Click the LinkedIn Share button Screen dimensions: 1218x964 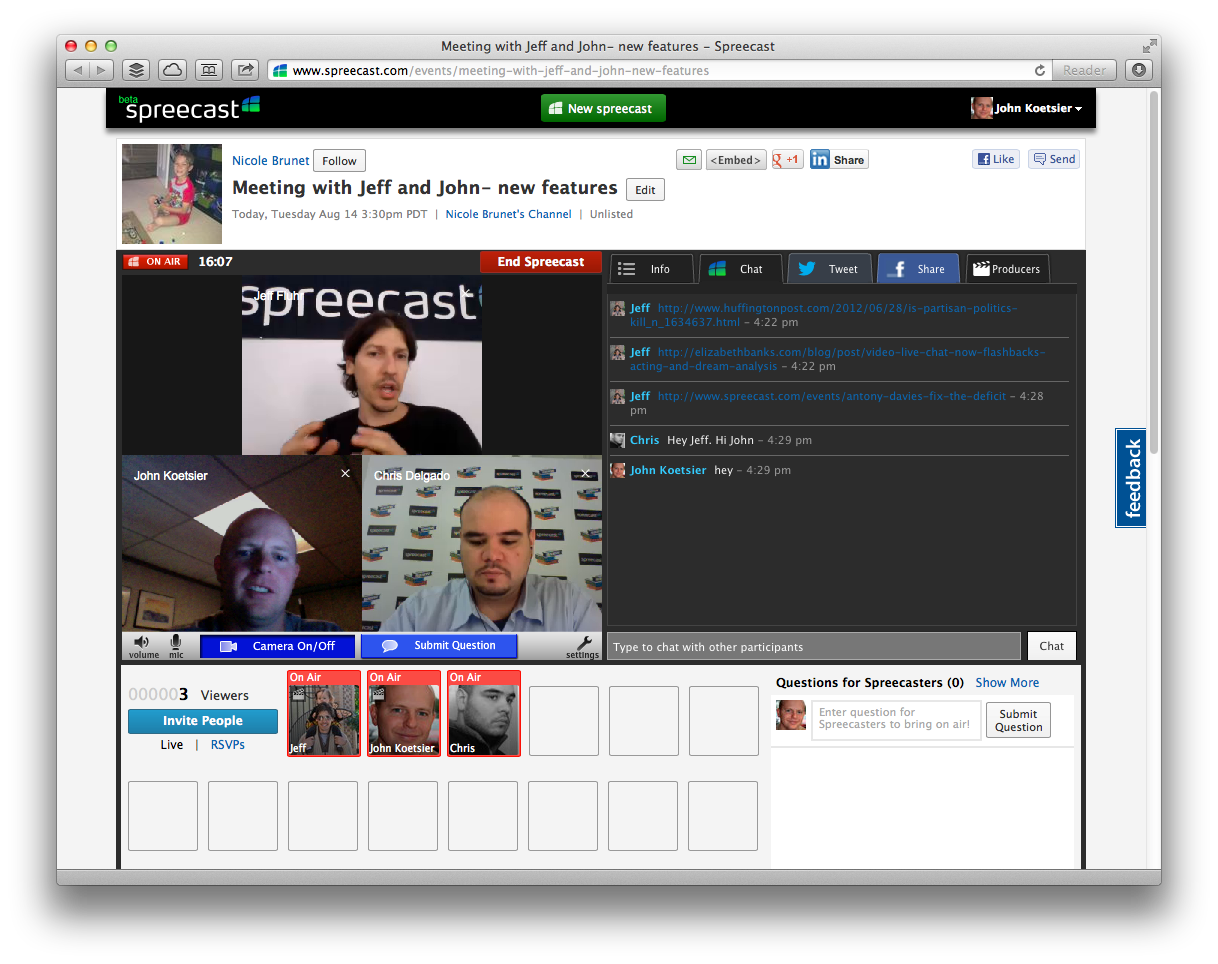(839, 160)
